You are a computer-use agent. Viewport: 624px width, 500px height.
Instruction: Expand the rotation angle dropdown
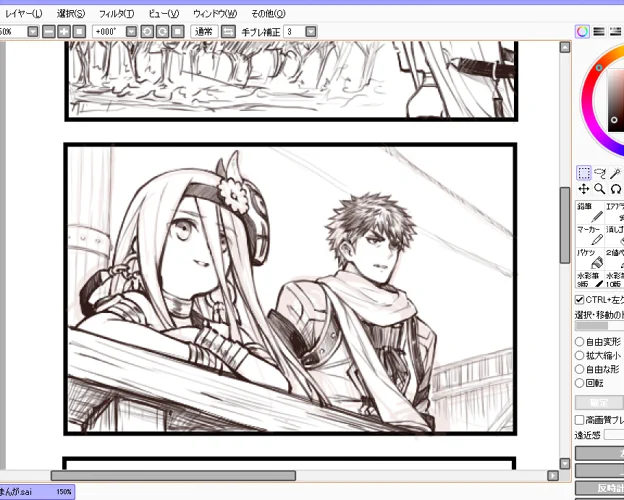pos(131,31)
